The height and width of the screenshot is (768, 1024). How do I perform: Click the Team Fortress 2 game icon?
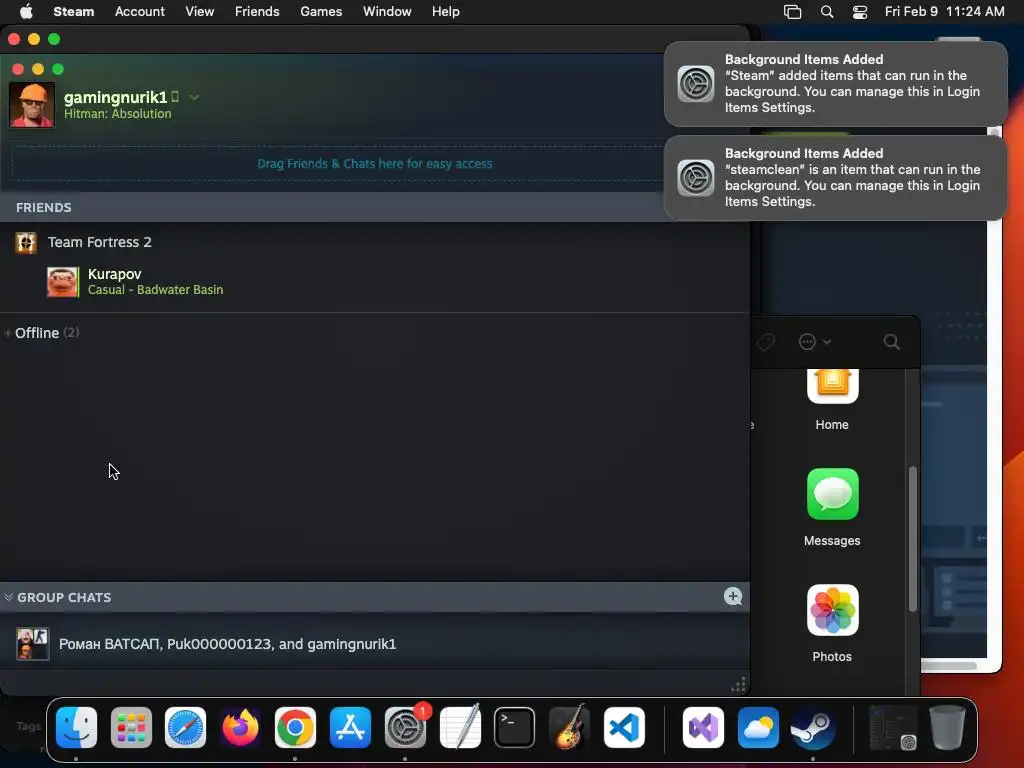[x=26, y=242]
